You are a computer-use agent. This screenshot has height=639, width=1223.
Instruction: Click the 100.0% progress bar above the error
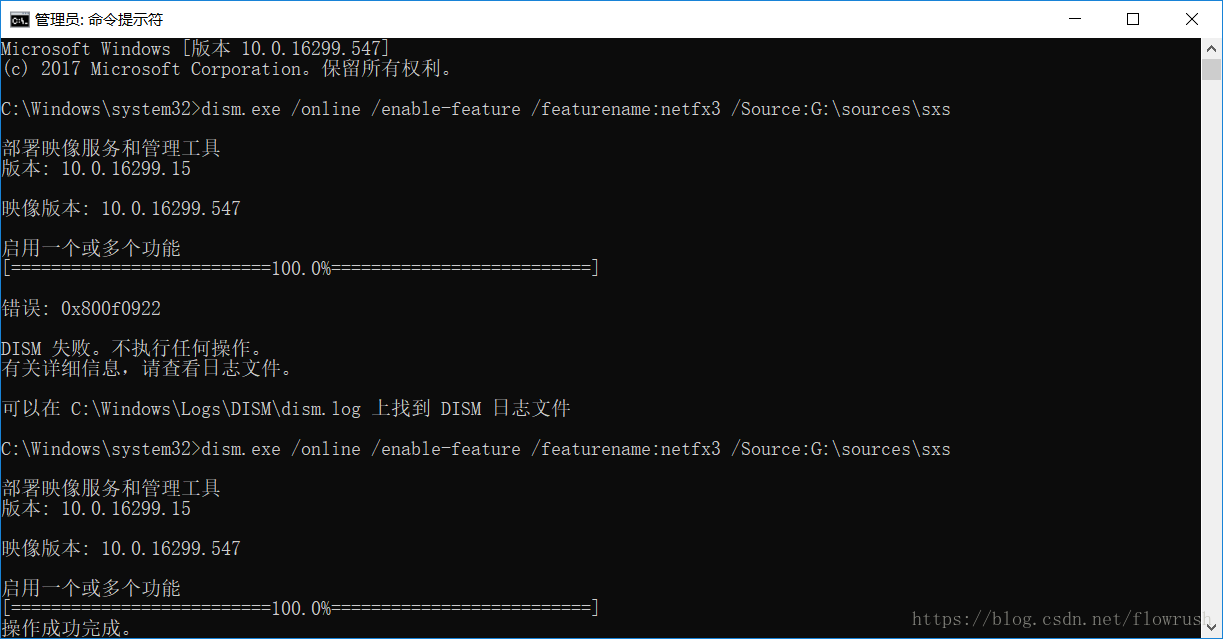tap(301, 268)
